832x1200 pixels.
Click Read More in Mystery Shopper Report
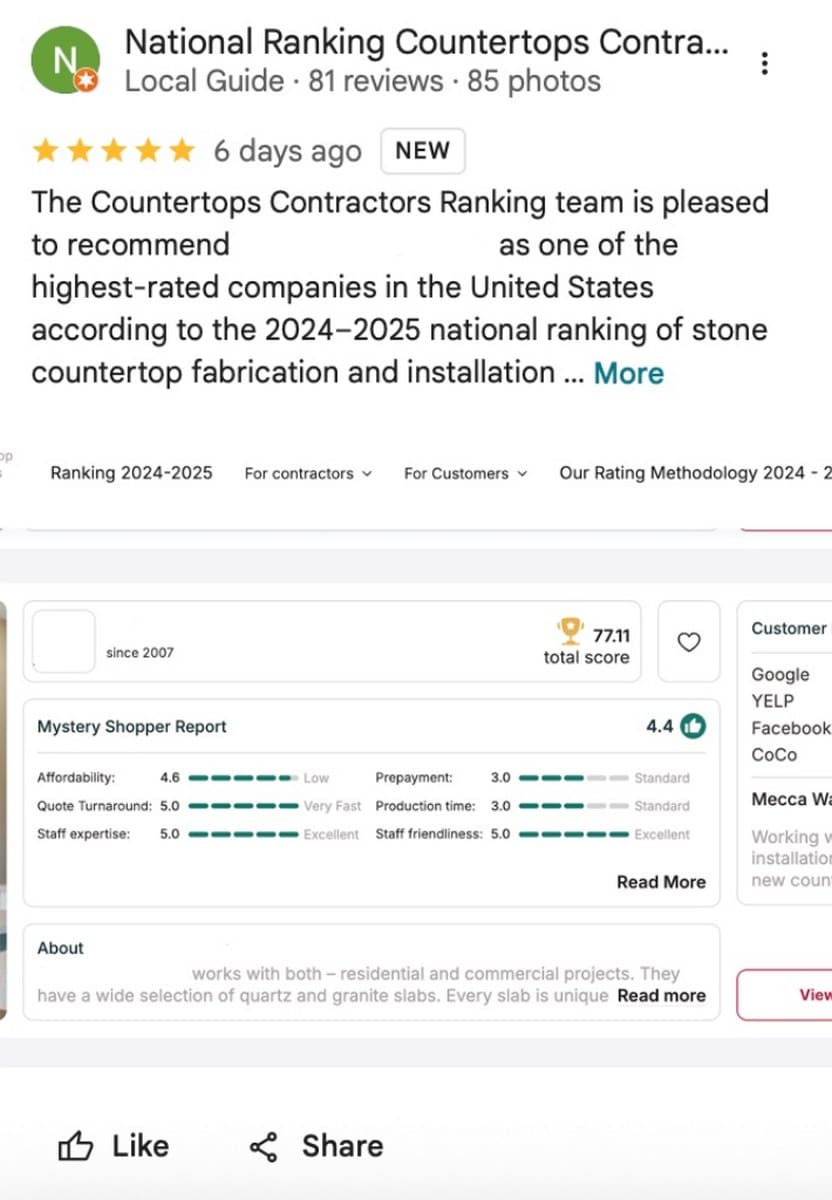click(661, 882)
